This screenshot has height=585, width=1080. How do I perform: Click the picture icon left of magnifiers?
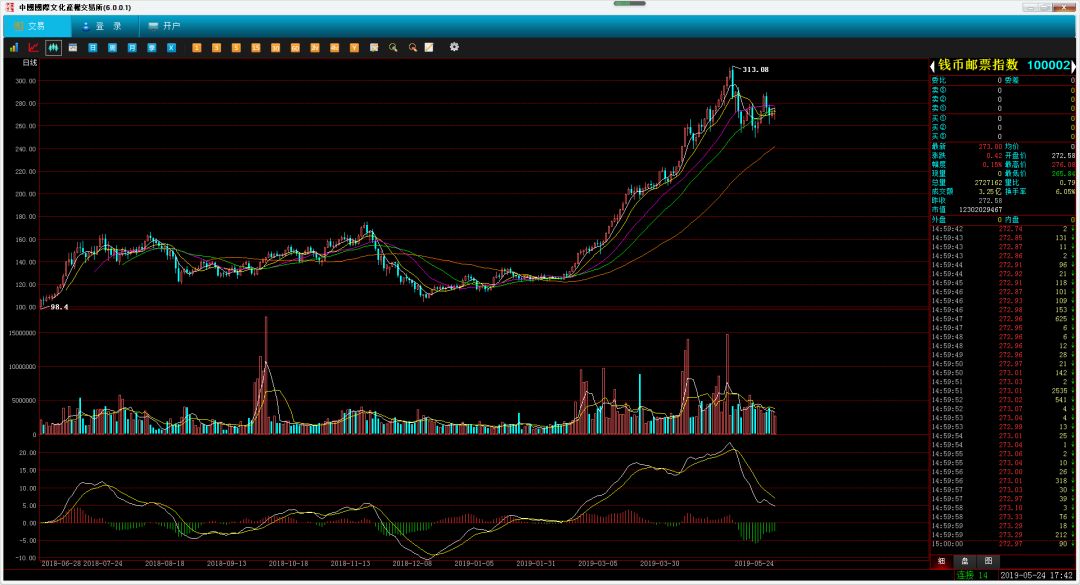click(x=374, y=48)
